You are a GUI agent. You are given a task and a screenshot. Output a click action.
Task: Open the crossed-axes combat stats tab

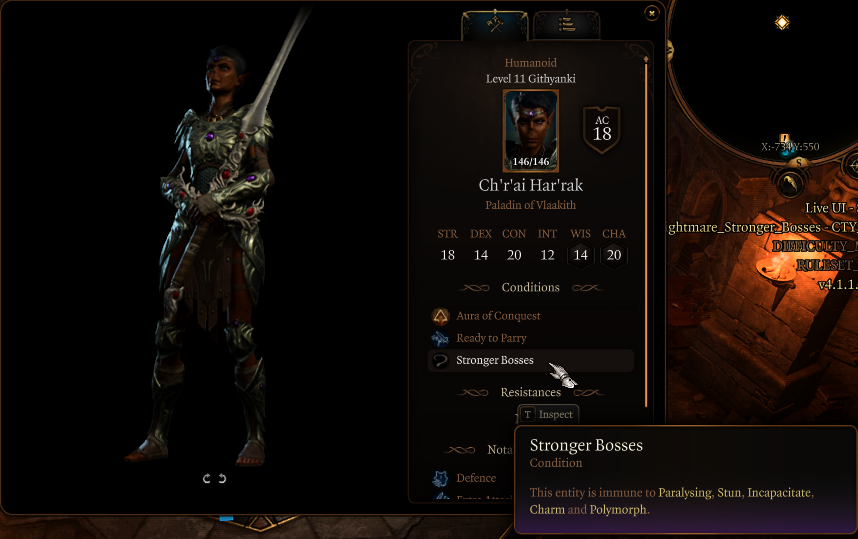tap(495, 25)
